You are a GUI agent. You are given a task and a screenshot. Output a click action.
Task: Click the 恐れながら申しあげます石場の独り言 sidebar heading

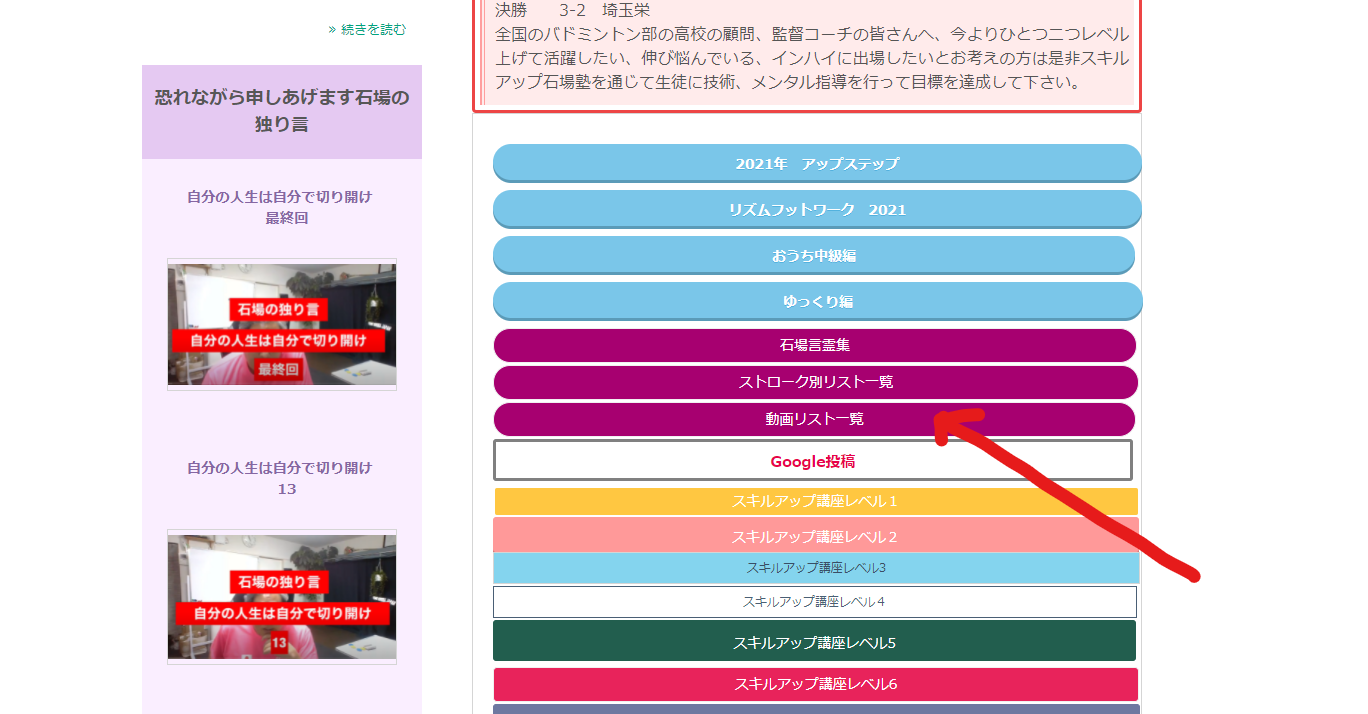[282, 111]
